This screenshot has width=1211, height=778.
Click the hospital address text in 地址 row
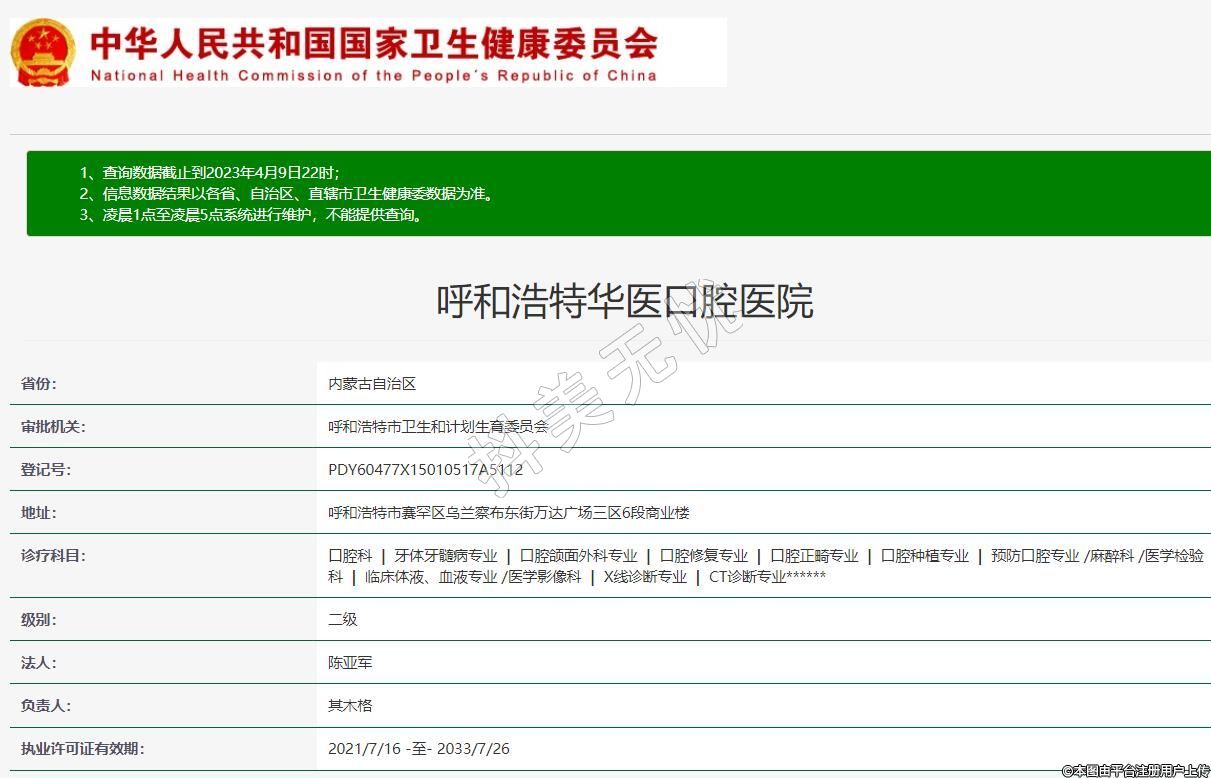click(x=508, y=513)
